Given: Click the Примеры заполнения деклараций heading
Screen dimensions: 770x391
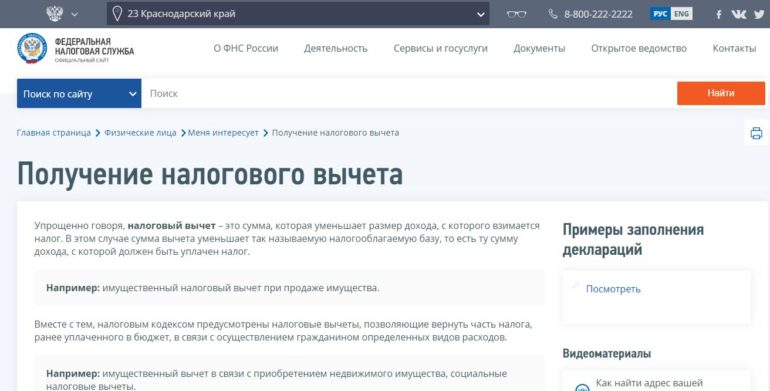Looking at the screenshot, I should click(x=633, y=239).
